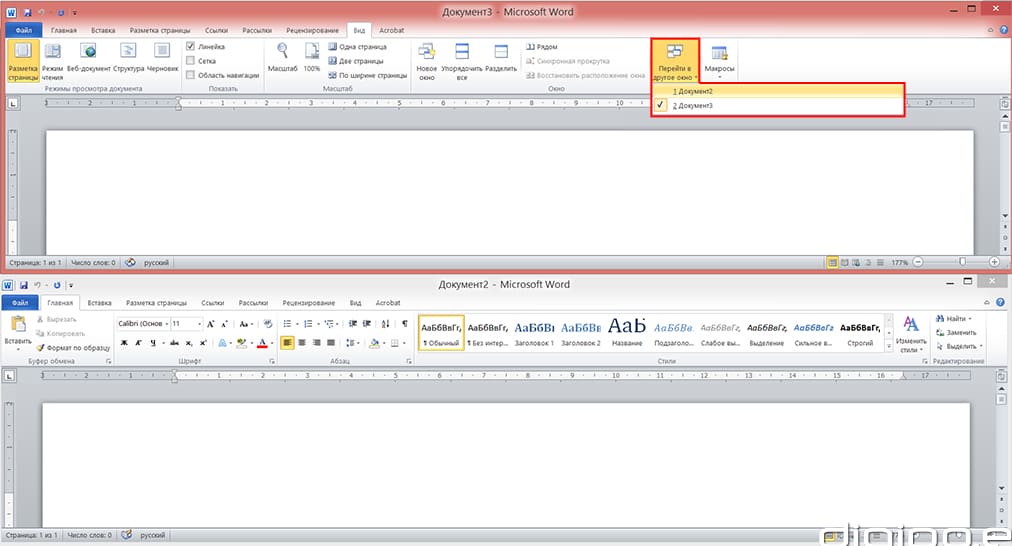Image resolution: width=1012 pixels, height=546 pixels.
Task: Open font size dropdown showing 11
Action: coord(199,324)
